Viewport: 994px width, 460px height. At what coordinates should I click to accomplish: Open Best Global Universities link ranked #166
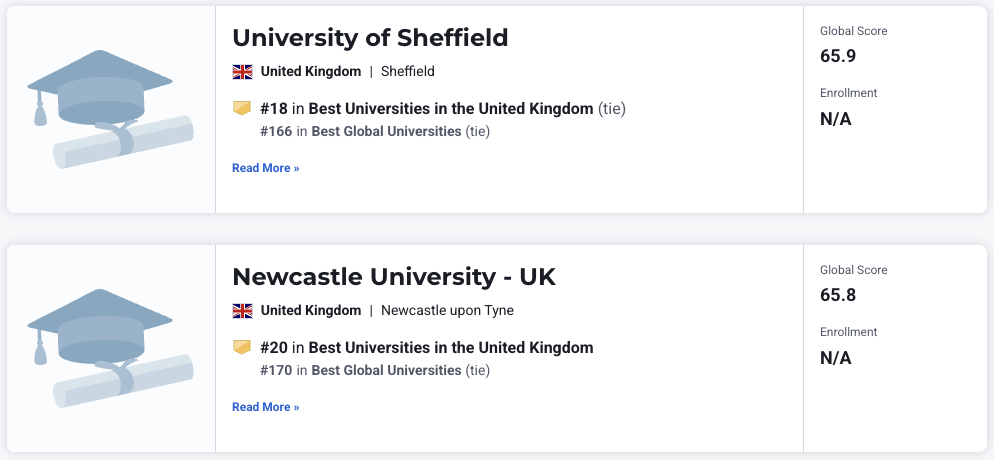(x=386, y=131)
